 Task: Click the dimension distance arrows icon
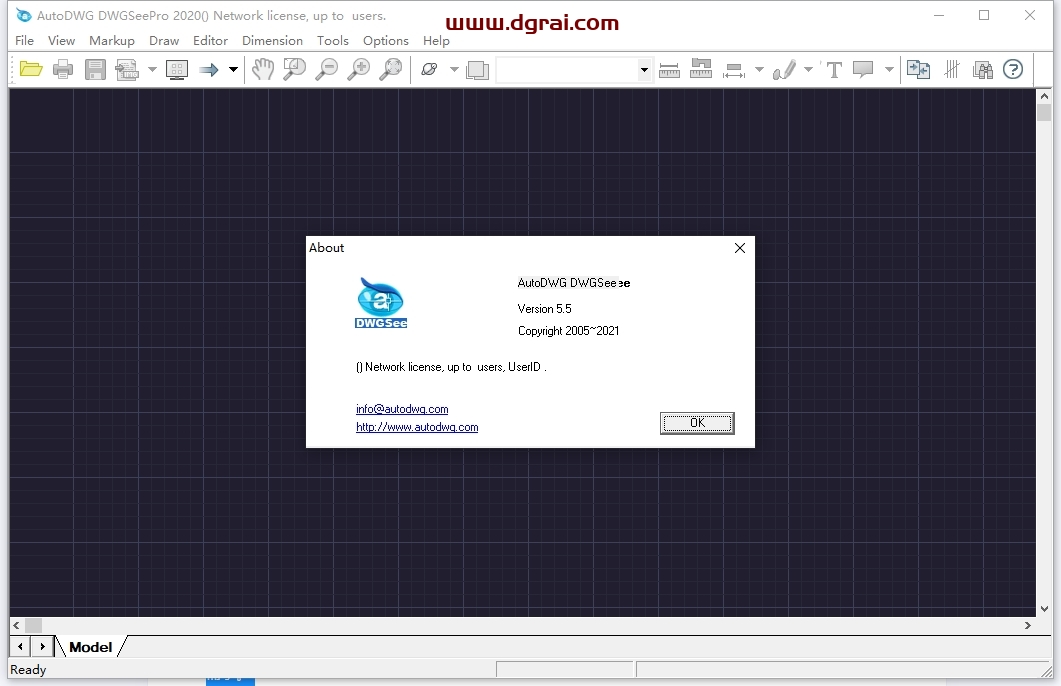pos(733,70)
